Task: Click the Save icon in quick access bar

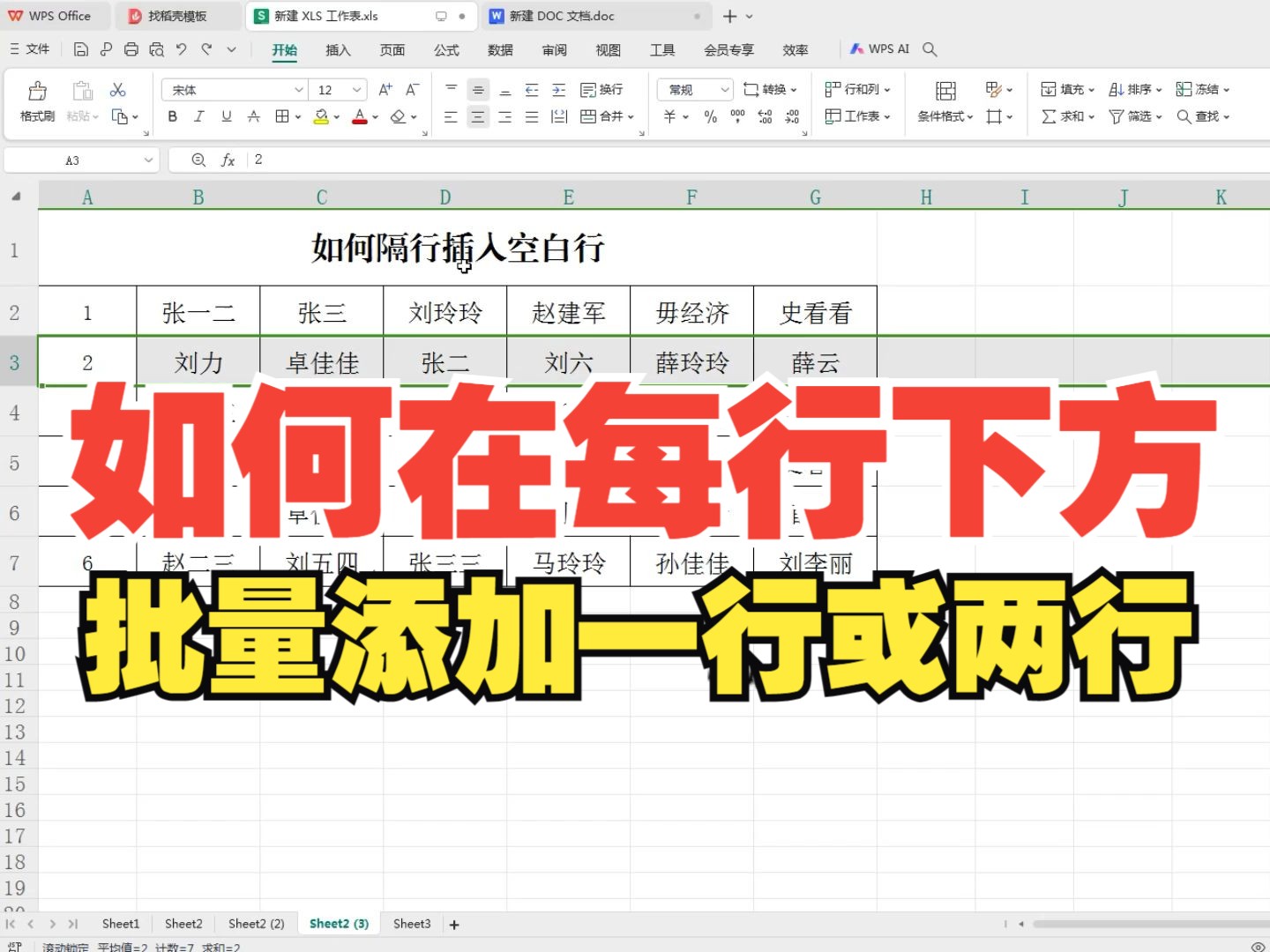Action: pyautogui.click(x=80, y=50)
